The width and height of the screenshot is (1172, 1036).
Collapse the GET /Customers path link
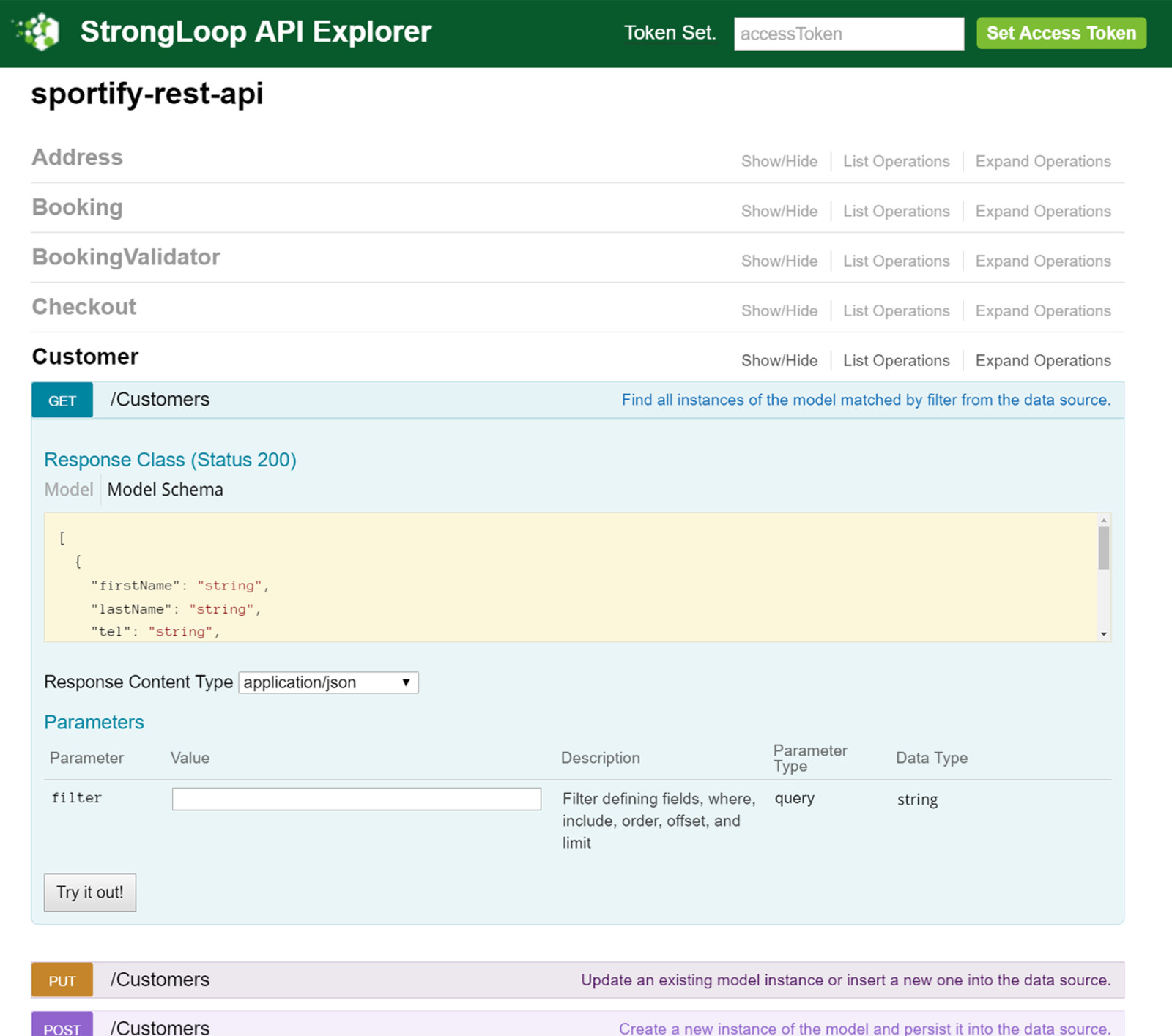click(160, 400)
